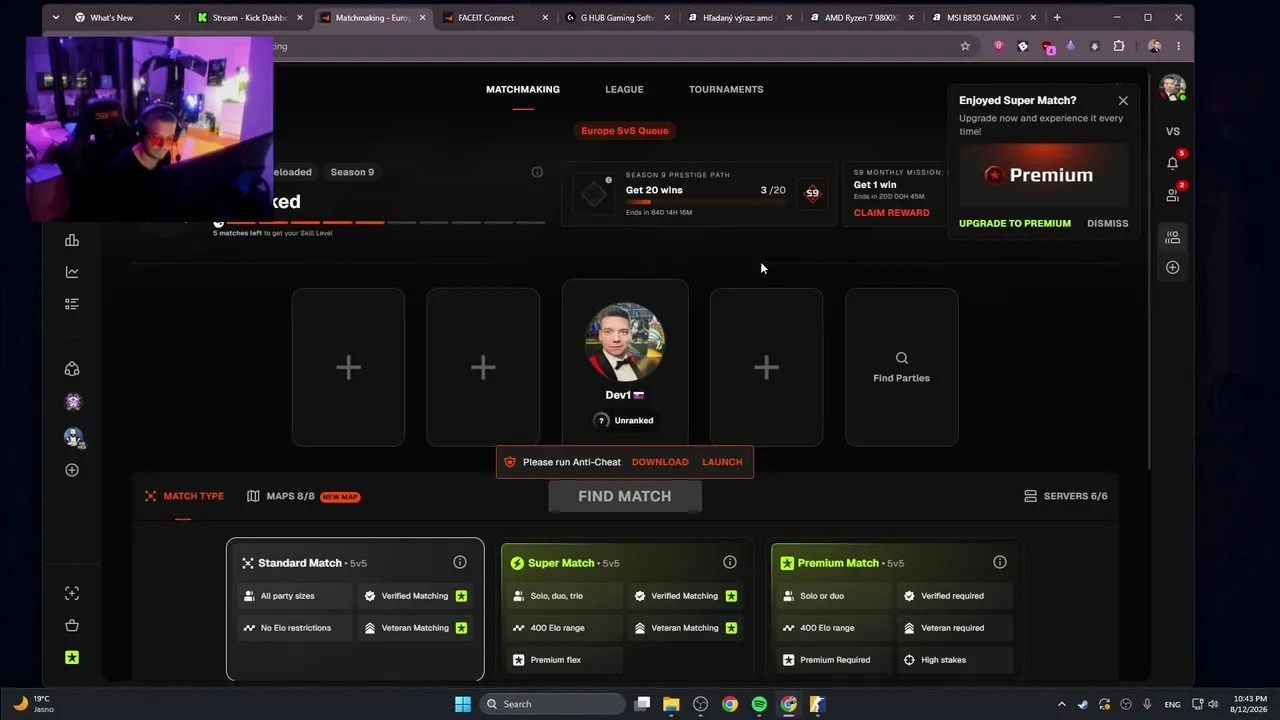Click the Find Match button
1280x720 pixels.
(625, 496)
